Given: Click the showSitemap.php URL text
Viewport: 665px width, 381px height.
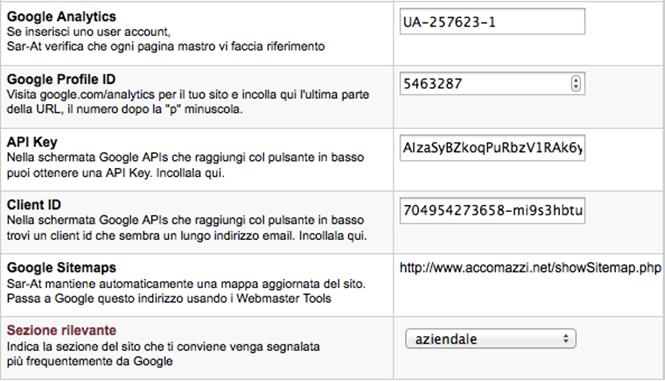Looking at the screenshot, I should click(x=530, y=267).
